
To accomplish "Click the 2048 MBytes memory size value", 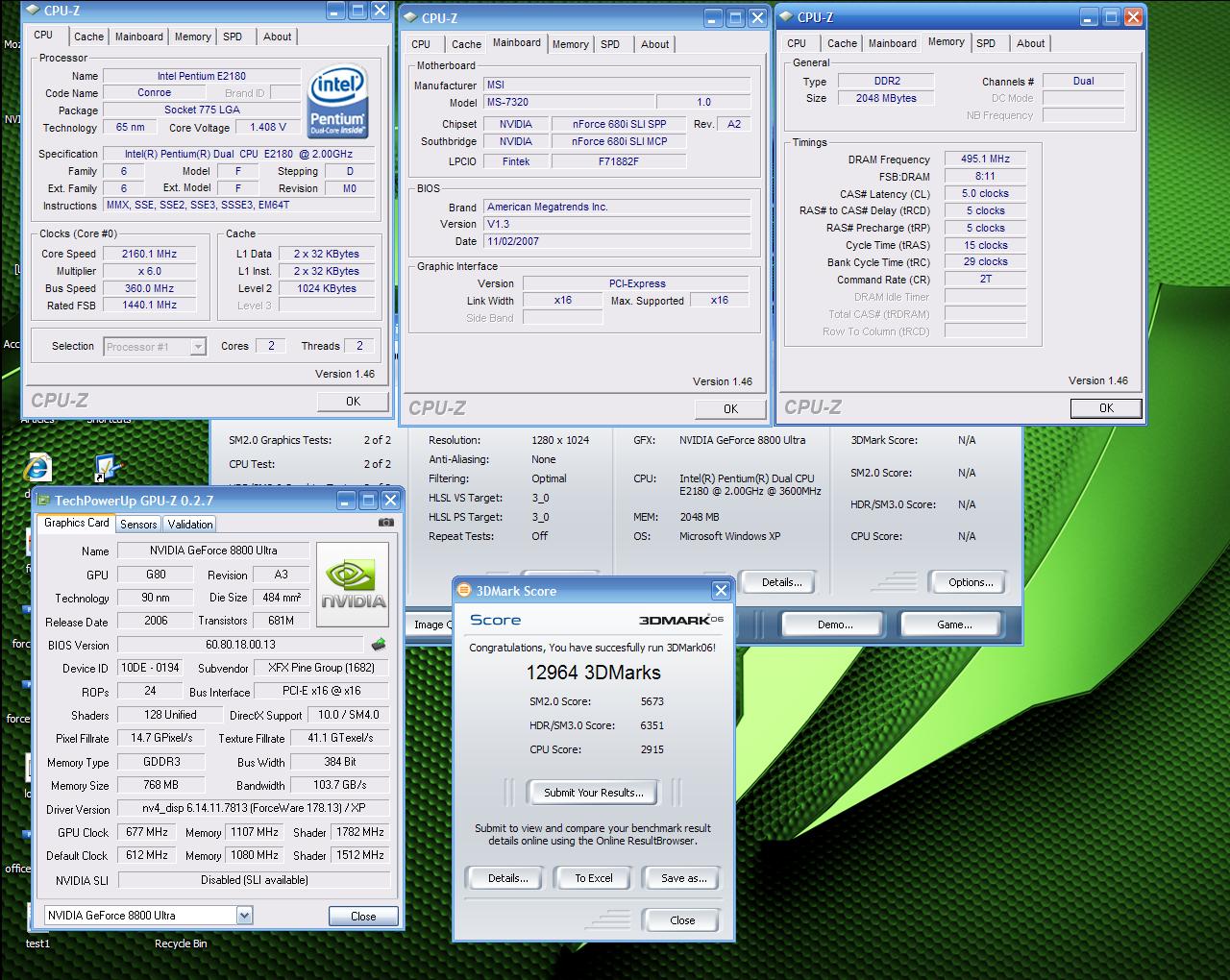I will pos(886,98).
